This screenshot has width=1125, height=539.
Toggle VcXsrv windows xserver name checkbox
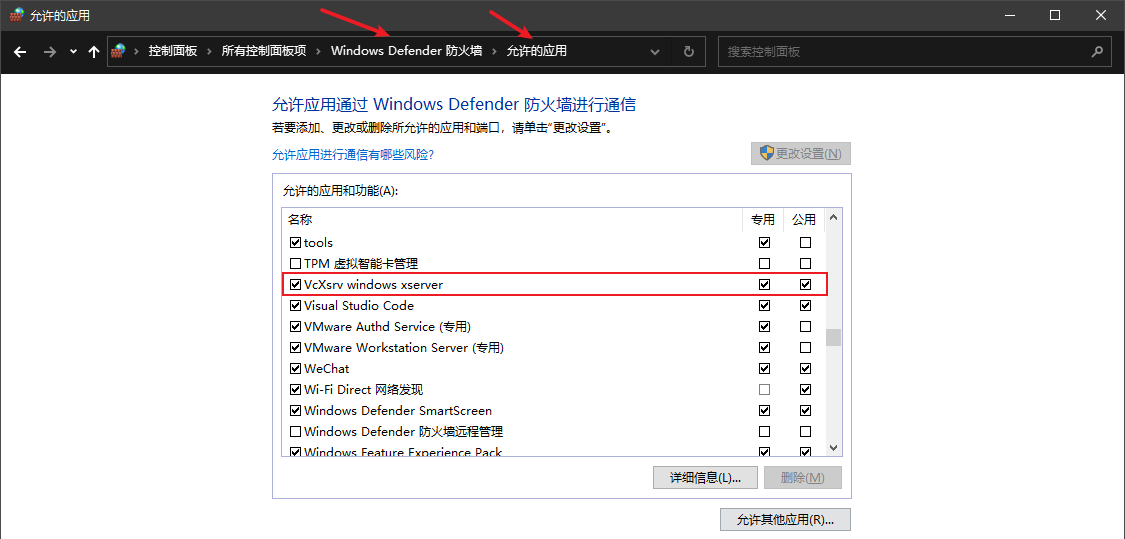coord(295,284)
